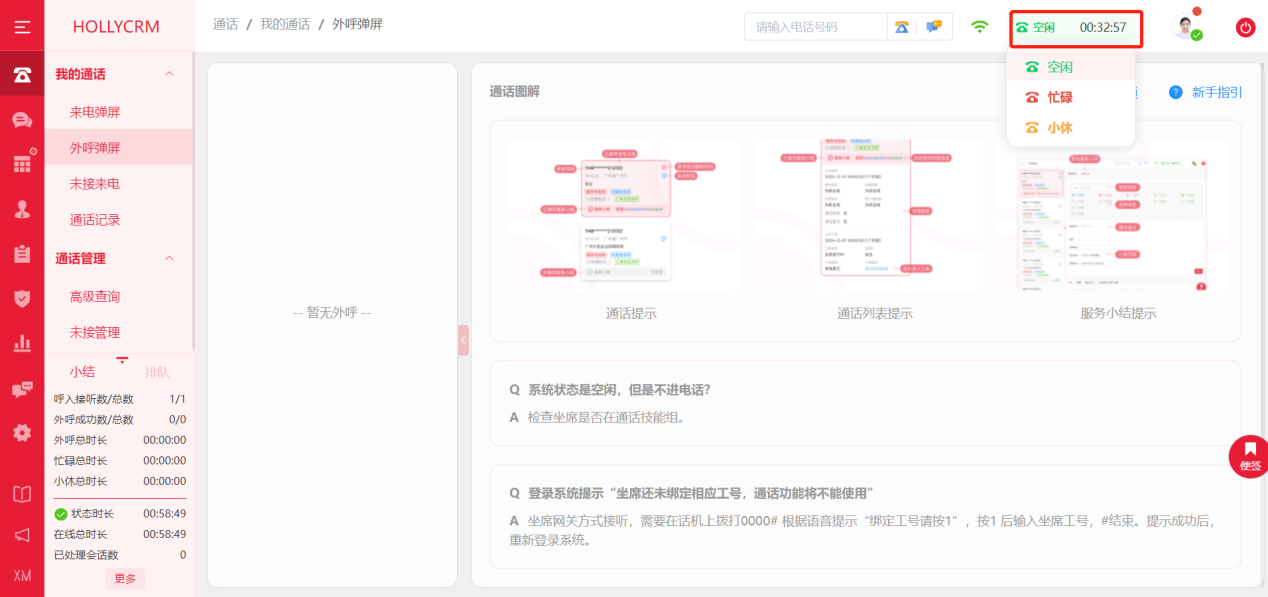Select the 空闲 status option in dropdown
Screen dimensions: 1268x597
[1059, 67]
